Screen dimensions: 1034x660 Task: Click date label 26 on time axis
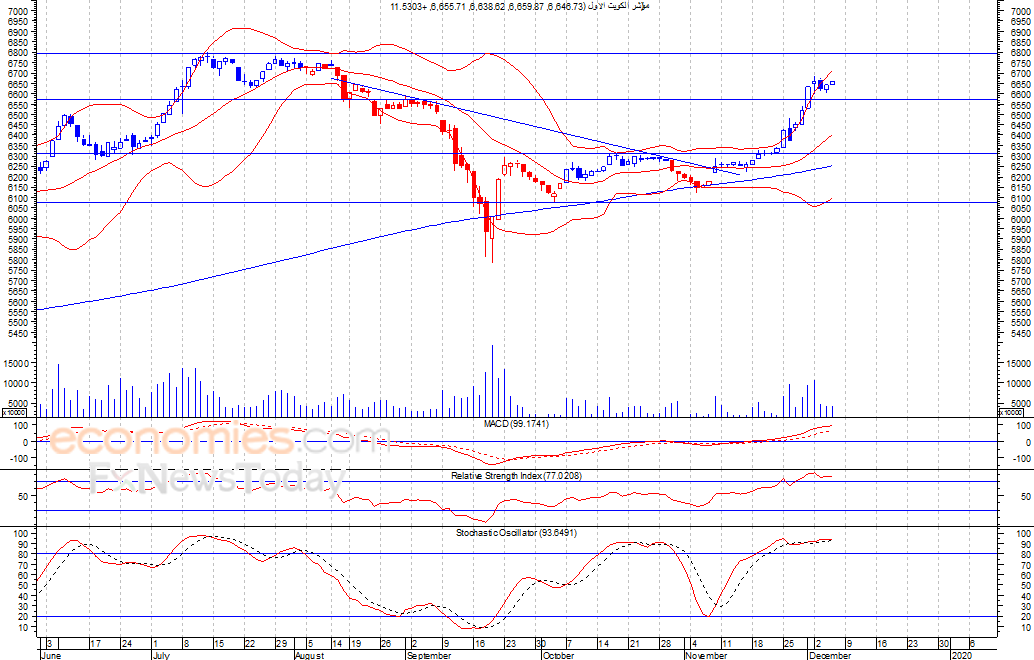(386, 644)
